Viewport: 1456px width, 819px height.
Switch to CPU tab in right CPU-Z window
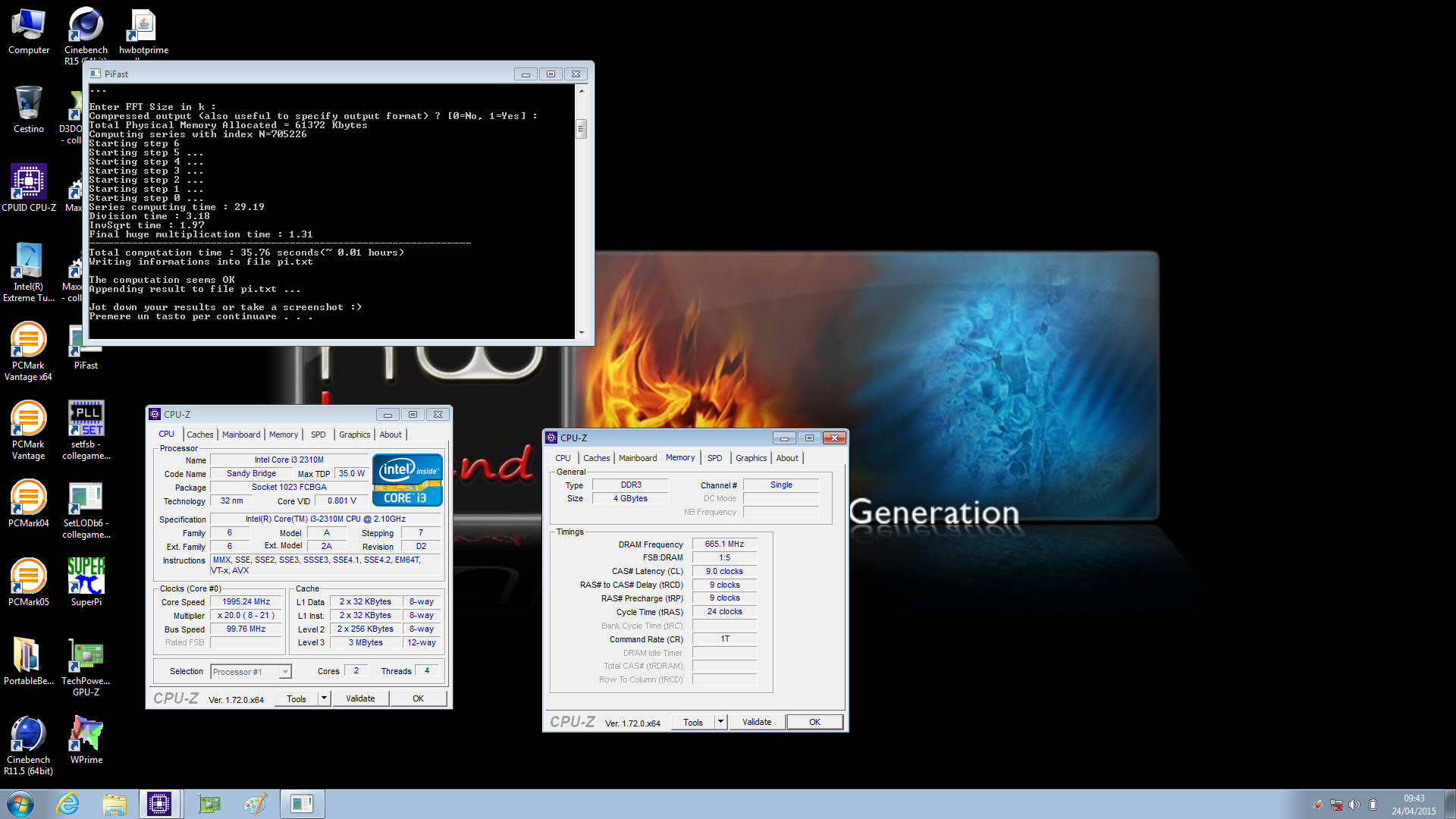click(563, 458)
